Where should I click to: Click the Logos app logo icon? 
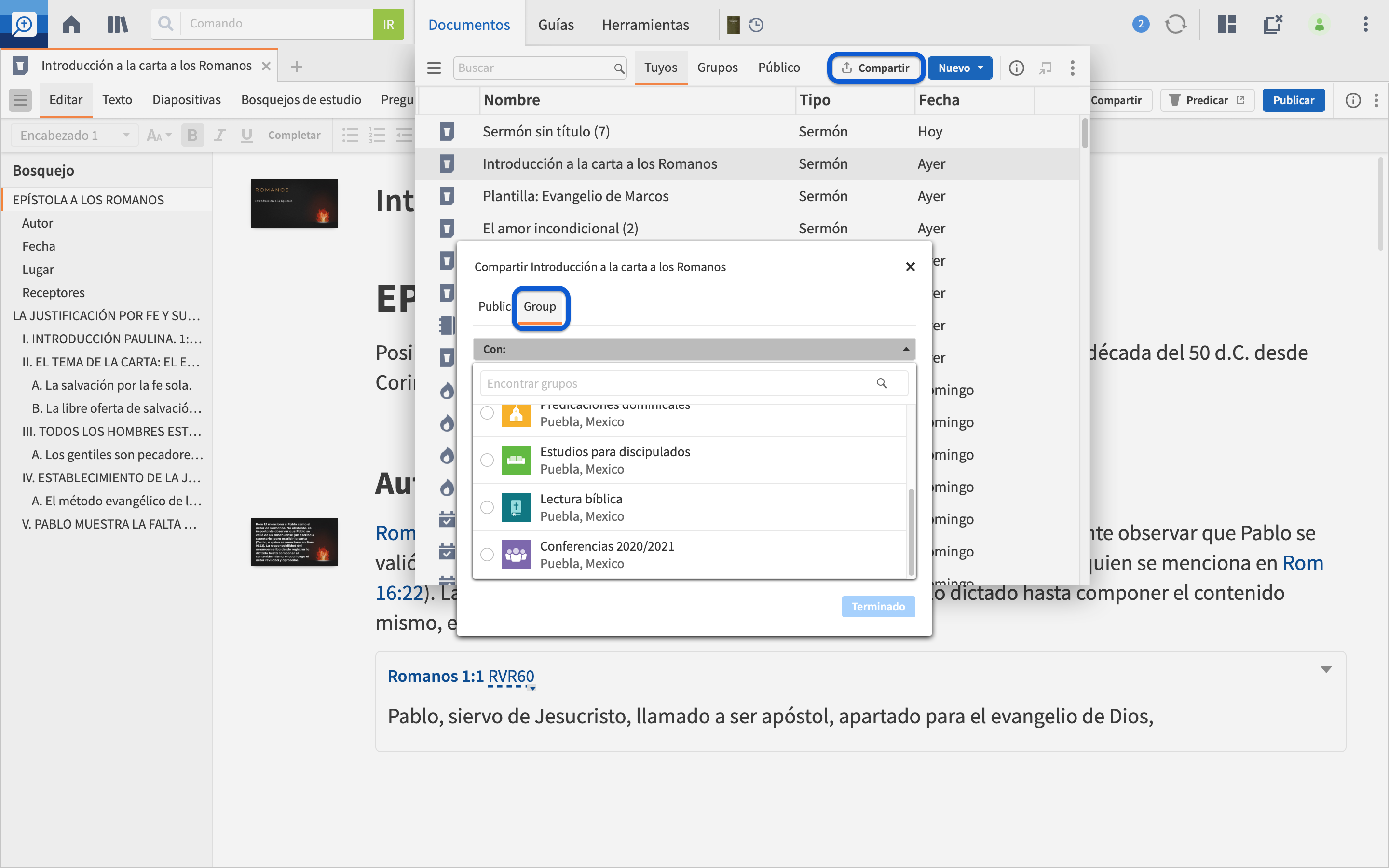point(24,24)
